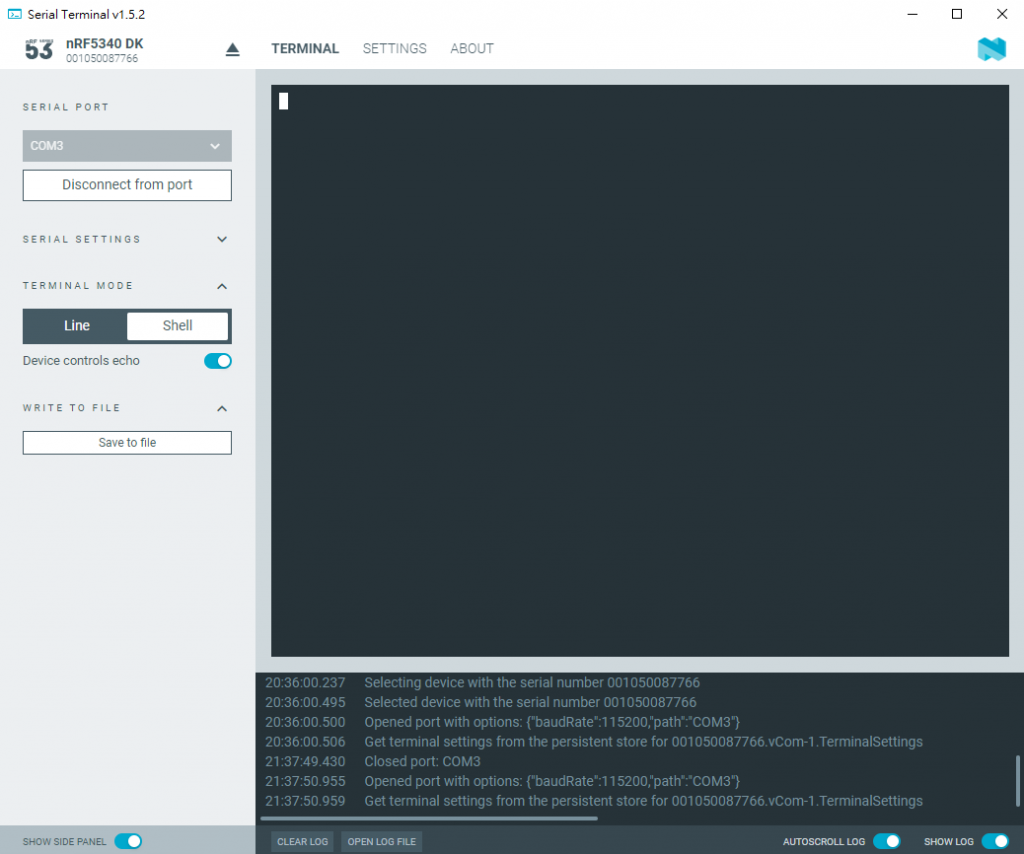Select Shell terminal mode
This screenshot has width=1024, height=854.
[178, 326]
